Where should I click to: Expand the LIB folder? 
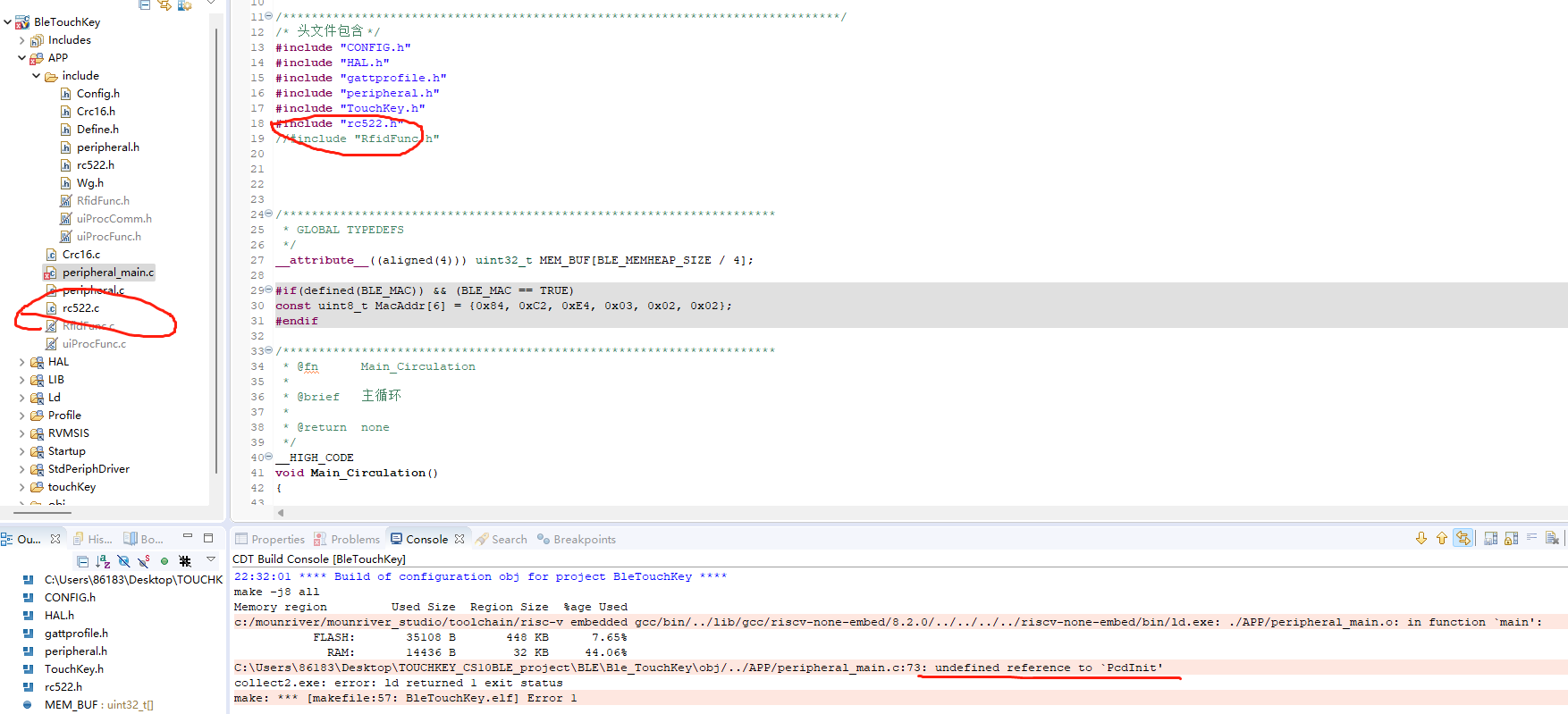pyautogui.click(x=22, y=379)
